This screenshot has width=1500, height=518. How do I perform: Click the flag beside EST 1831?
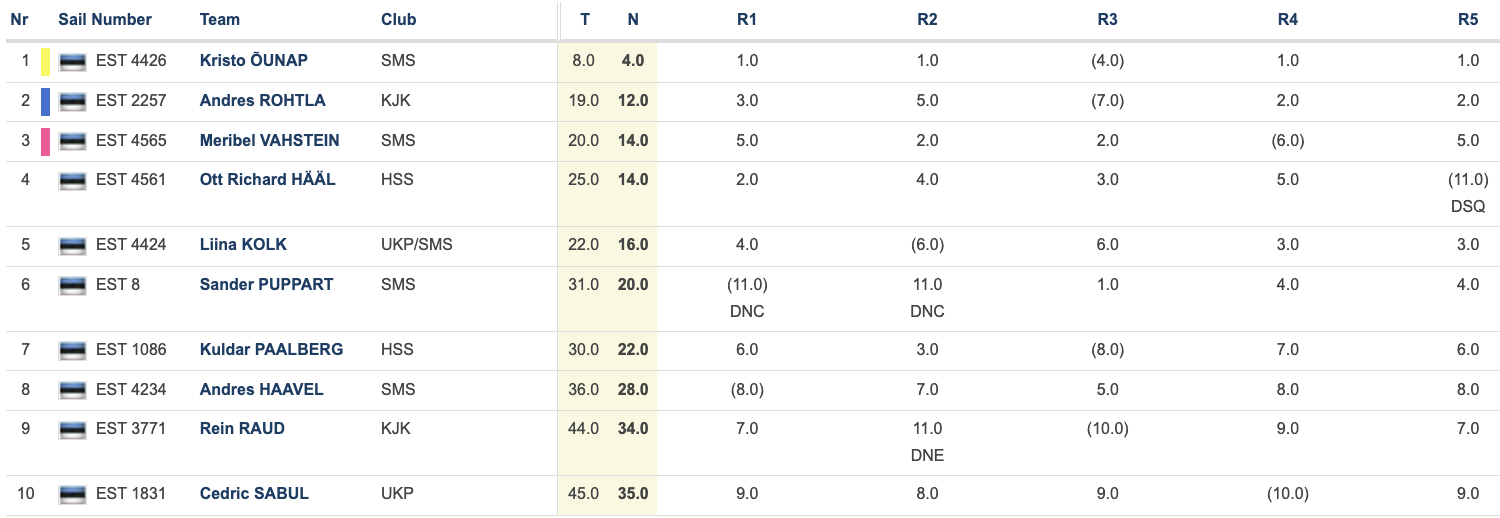72,494
